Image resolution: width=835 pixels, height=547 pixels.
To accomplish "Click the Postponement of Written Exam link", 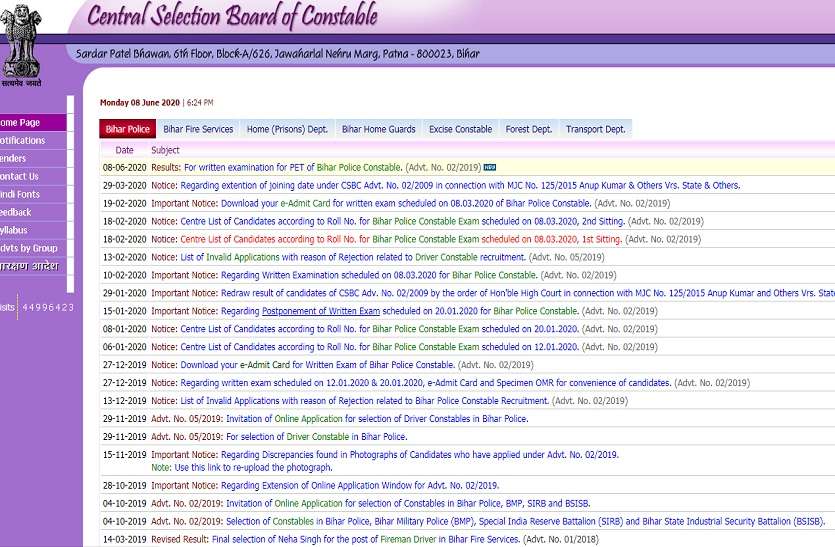I will [321, 311].
